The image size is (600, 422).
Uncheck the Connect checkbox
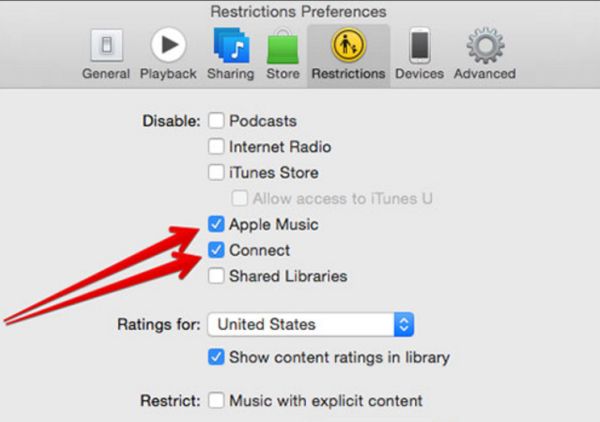(216, 250)
